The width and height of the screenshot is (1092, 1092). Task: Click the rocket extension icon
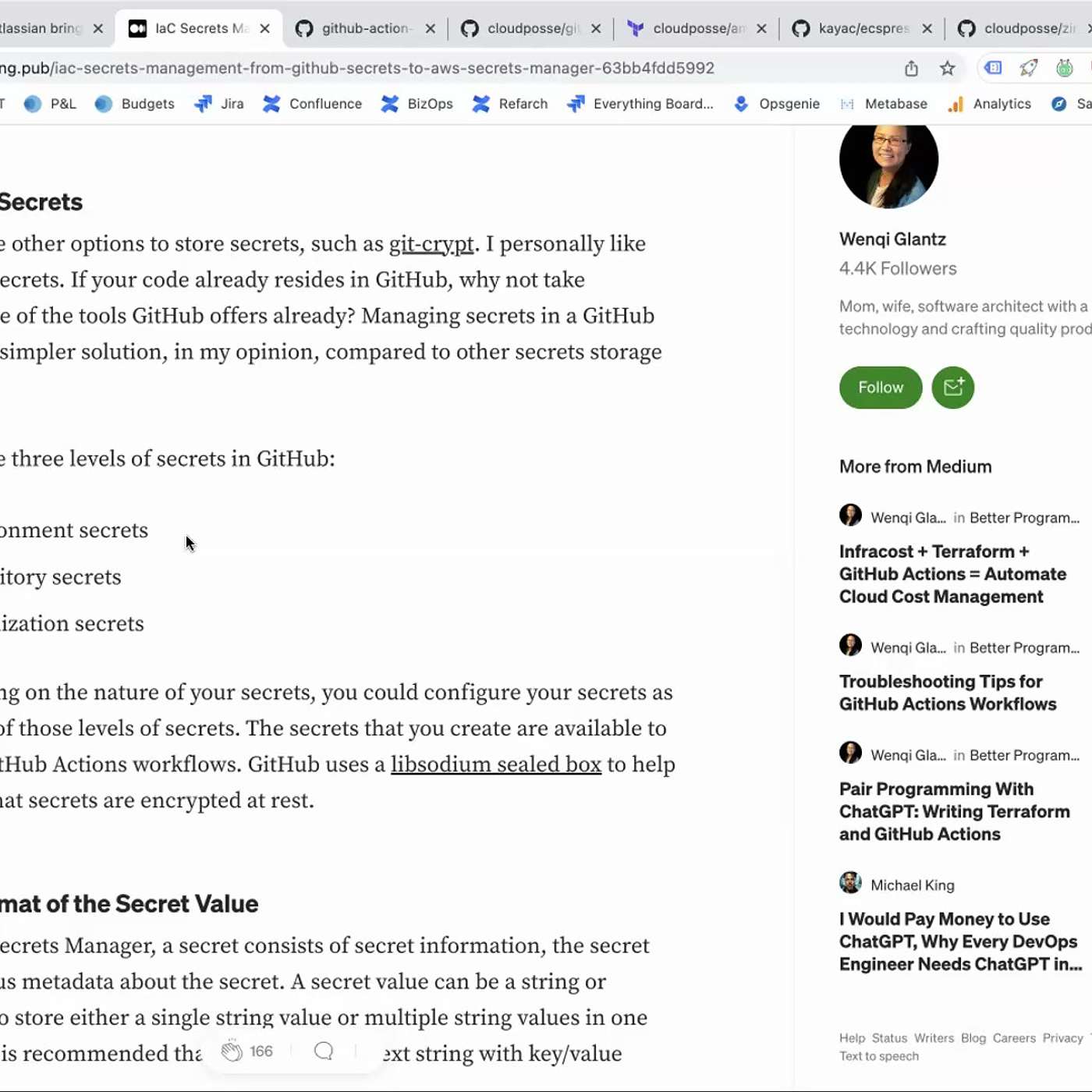(1029, 69)
